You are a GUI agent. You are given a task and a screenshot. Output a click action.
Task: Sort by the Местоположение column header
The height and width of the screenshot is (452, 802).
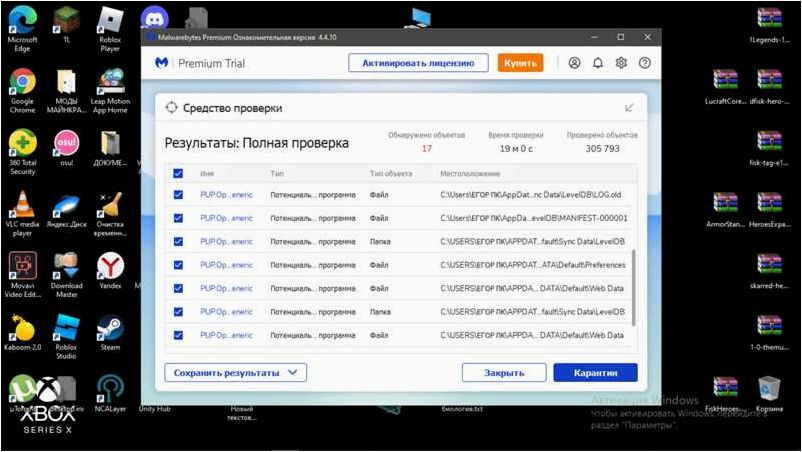pos(470,174)
